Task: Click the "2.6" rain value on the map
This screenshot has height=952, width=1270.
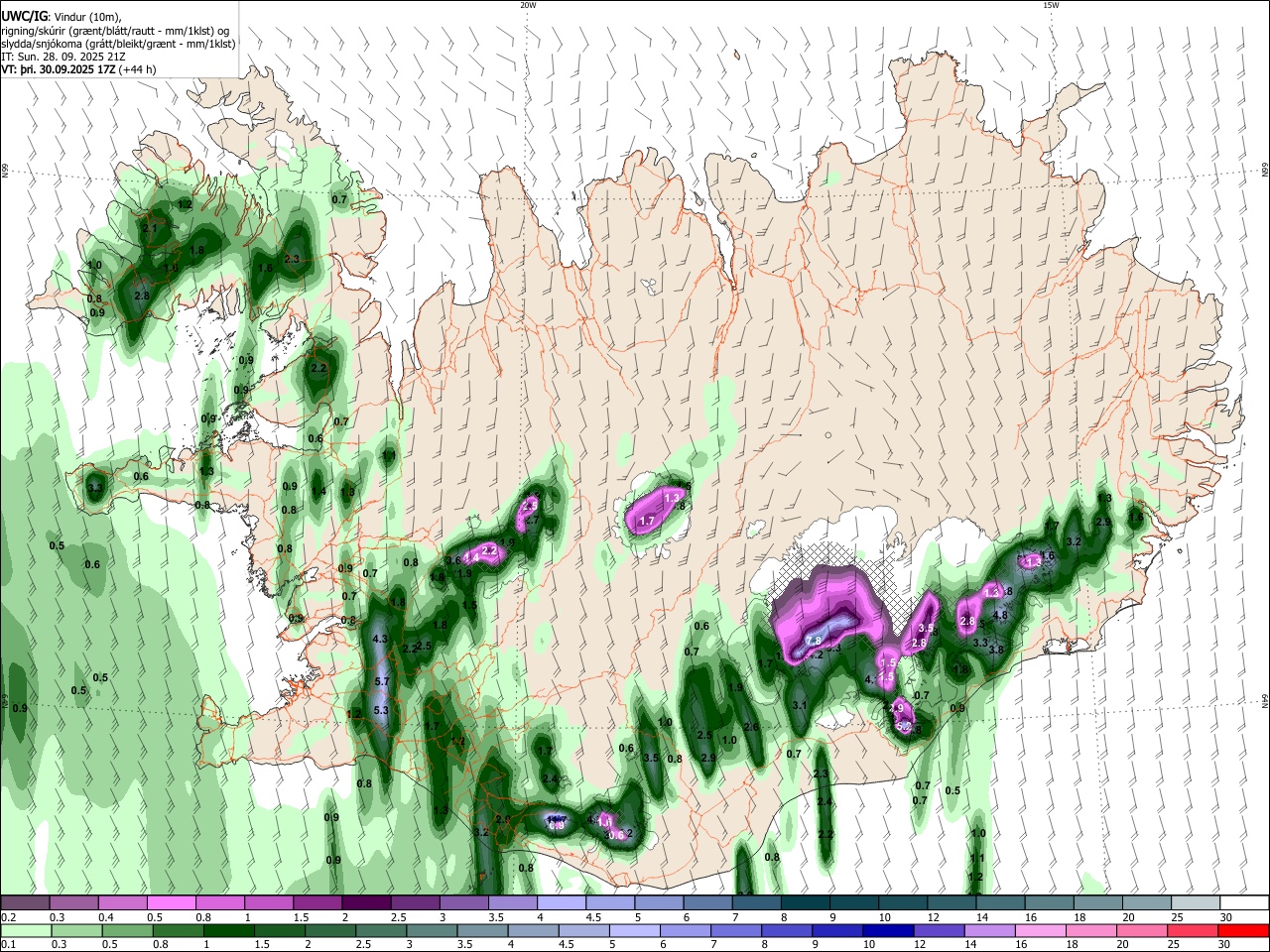Action: pos(751,728)
